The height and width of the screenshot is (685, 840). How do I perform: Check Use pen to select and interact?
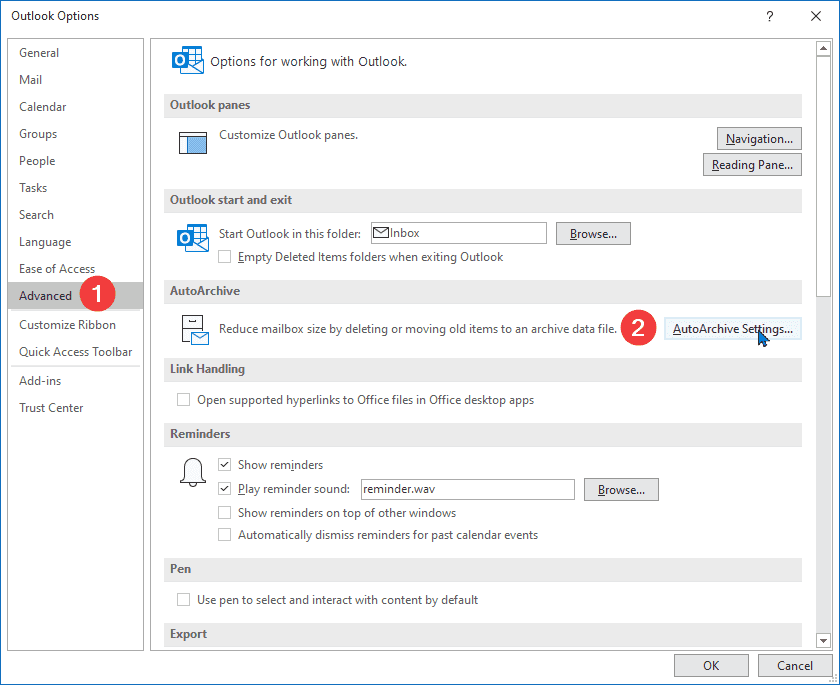click(183, 600)
